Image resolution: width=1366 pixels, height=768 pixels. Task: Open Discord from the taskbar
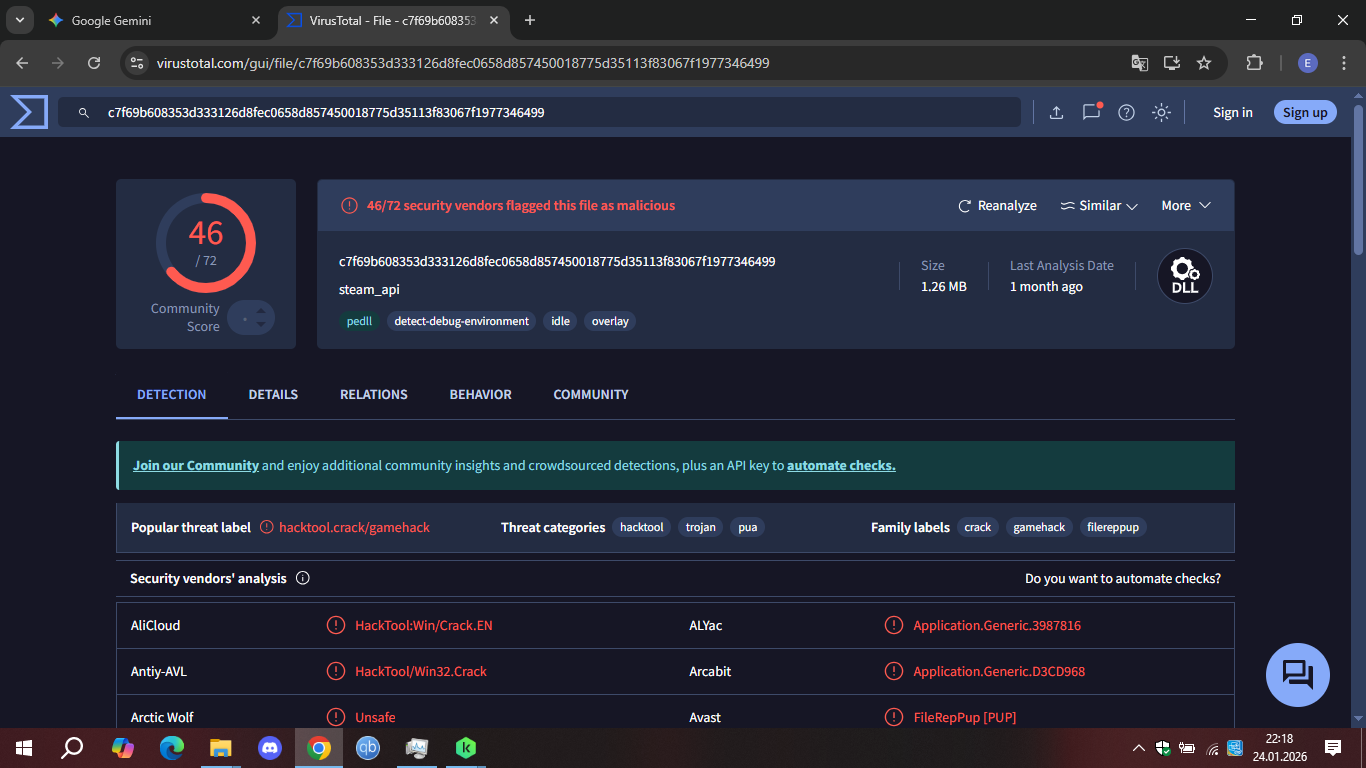coord(270,748)
